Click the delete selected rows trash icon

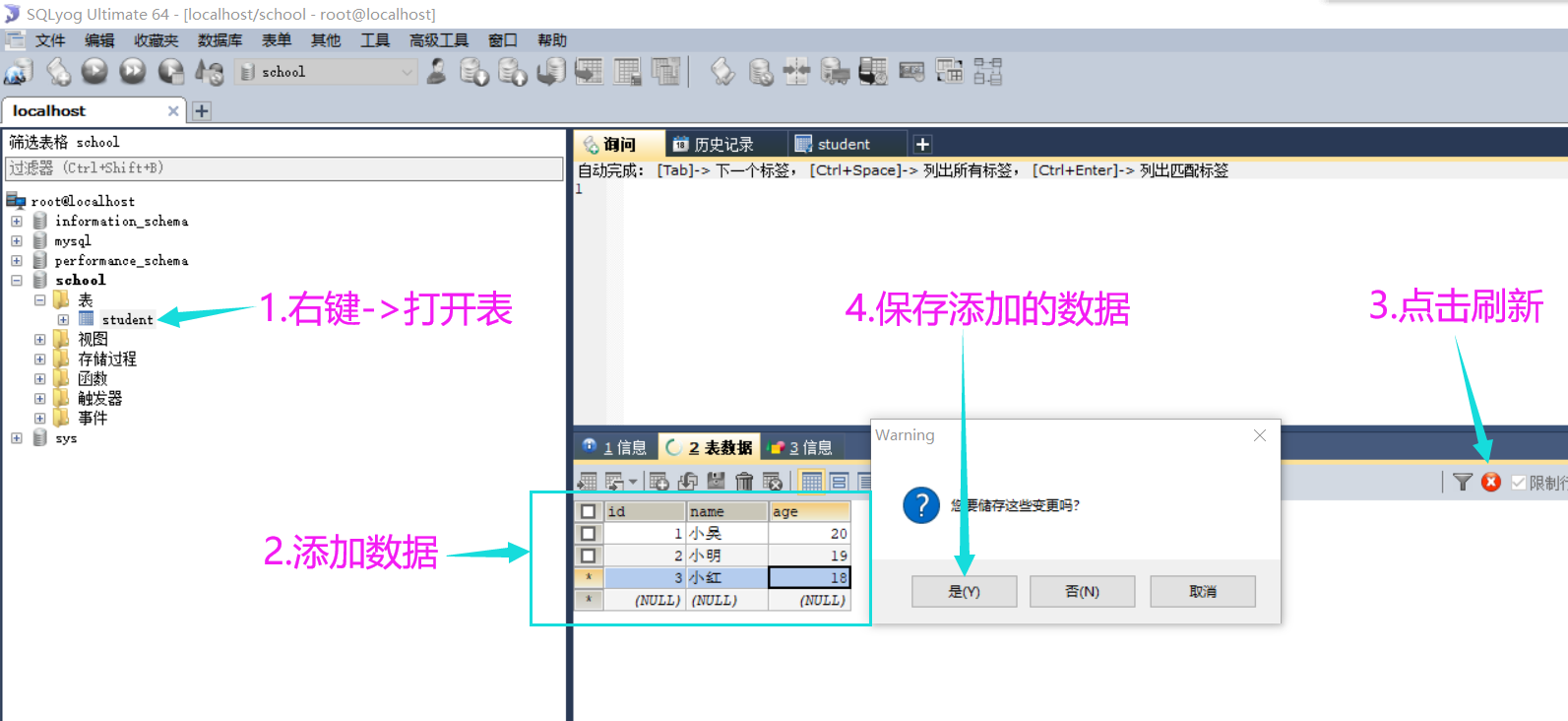click(745, 482)
